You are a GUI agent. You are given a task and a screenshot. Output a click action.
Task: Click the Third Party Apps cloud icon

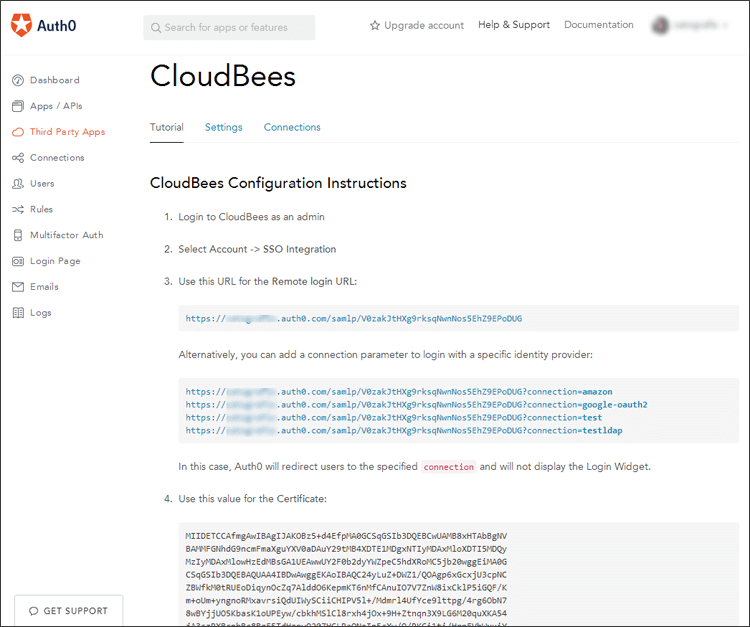coord(18,132)
